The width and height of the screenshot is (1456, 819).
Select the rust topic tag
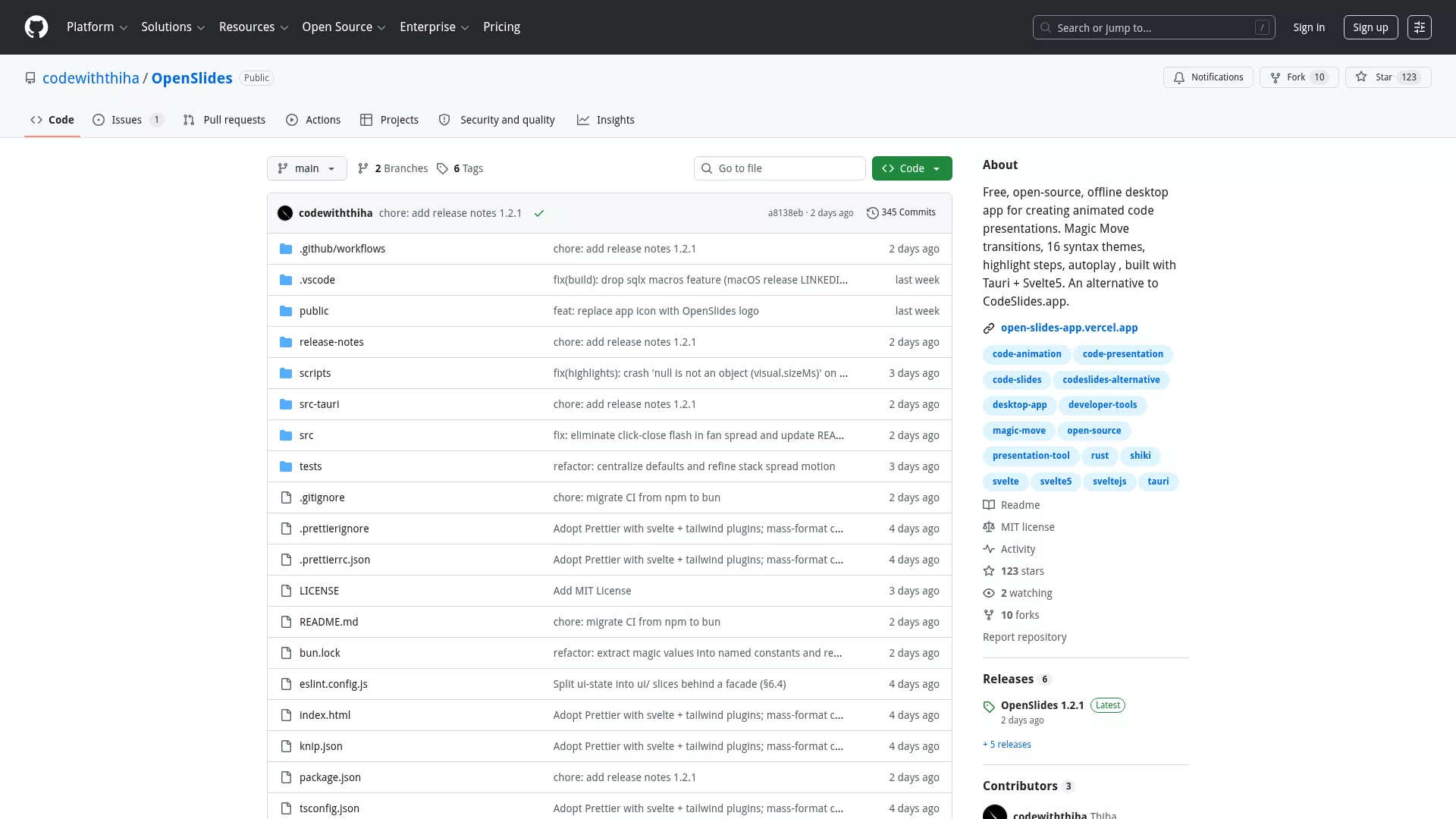[x=1100, y=456]
